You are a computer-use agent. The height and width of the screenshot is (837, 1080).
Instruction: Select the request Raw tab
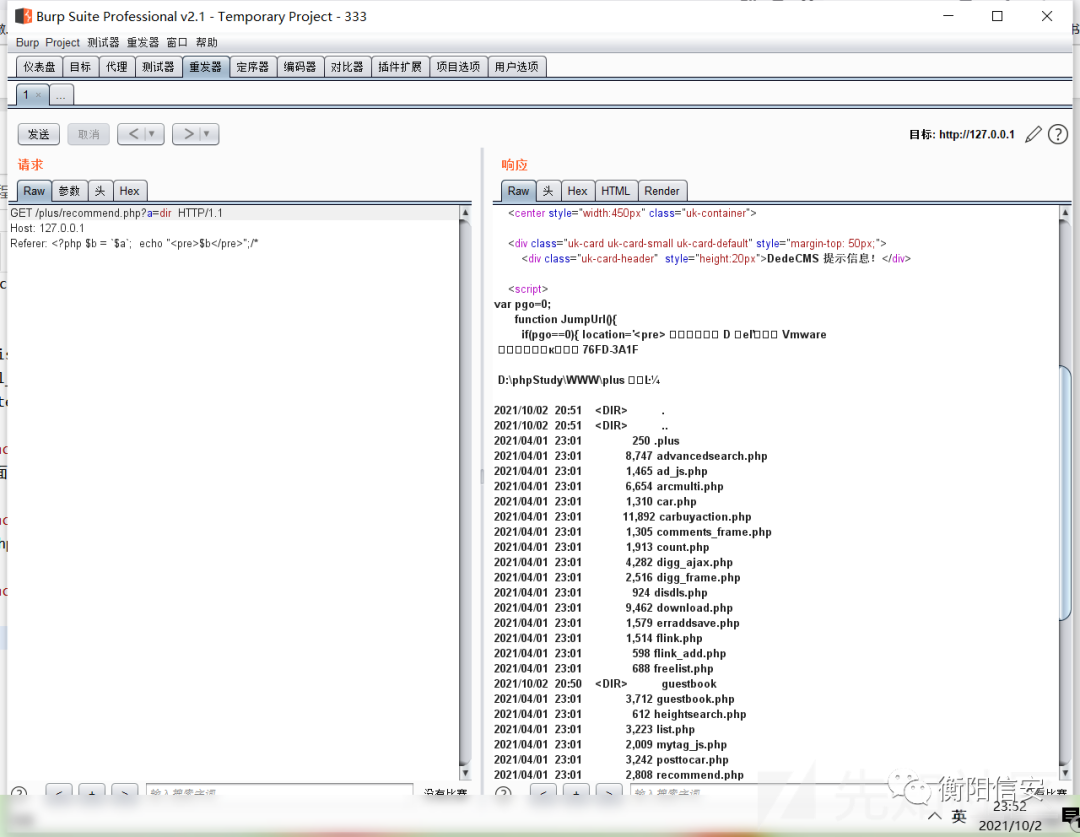click(34, 191)
